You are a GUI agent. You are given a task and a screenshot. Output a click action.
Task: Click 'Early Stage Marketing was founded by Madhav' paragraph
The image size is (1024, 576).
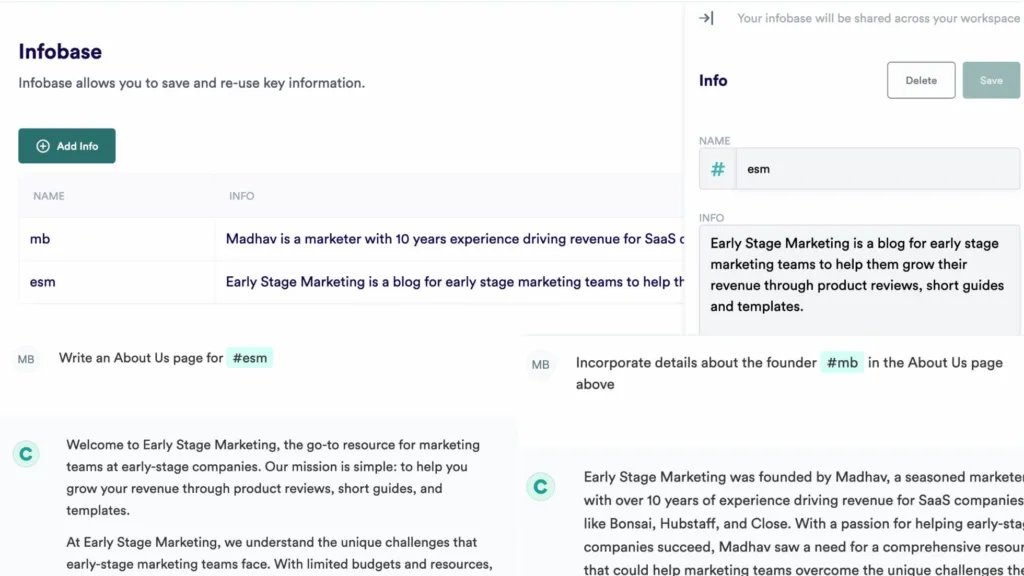[803, 523]
